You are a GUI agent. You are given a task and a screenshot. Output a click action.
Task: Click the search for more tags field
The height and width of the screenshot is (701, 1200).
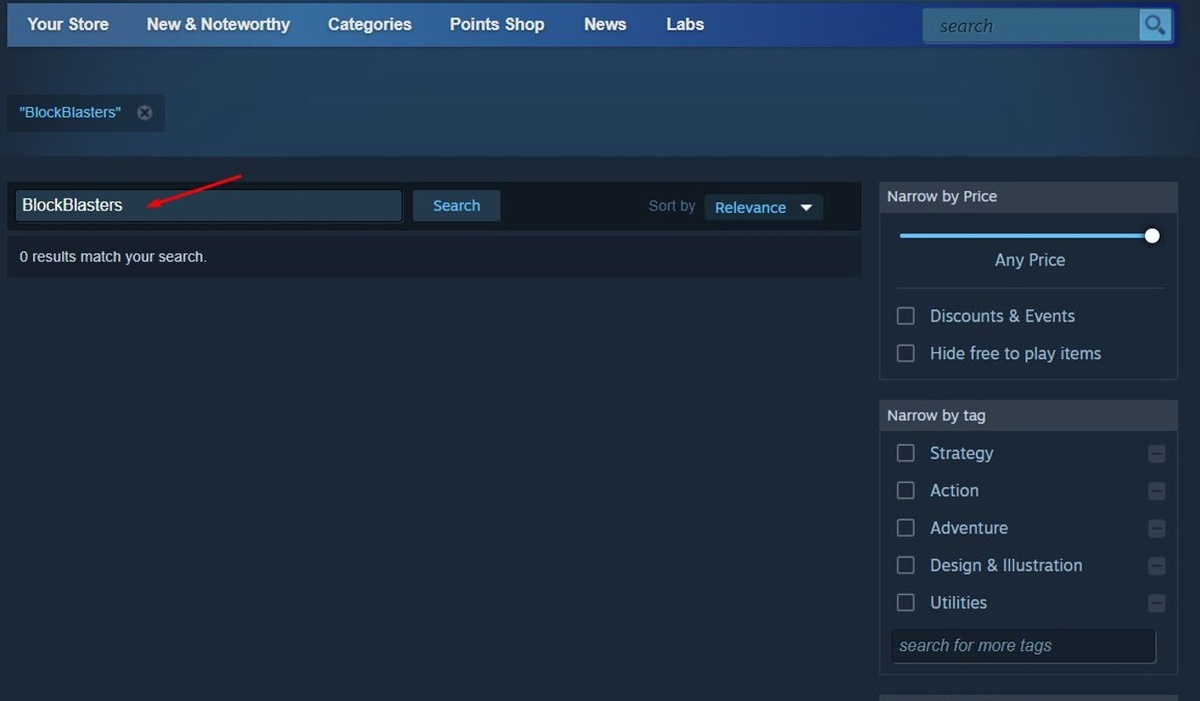(1023, 646)
